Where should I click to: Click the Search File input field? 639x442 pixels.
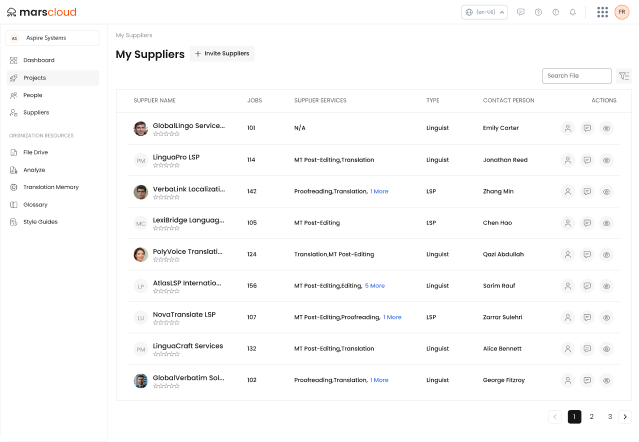576,76
